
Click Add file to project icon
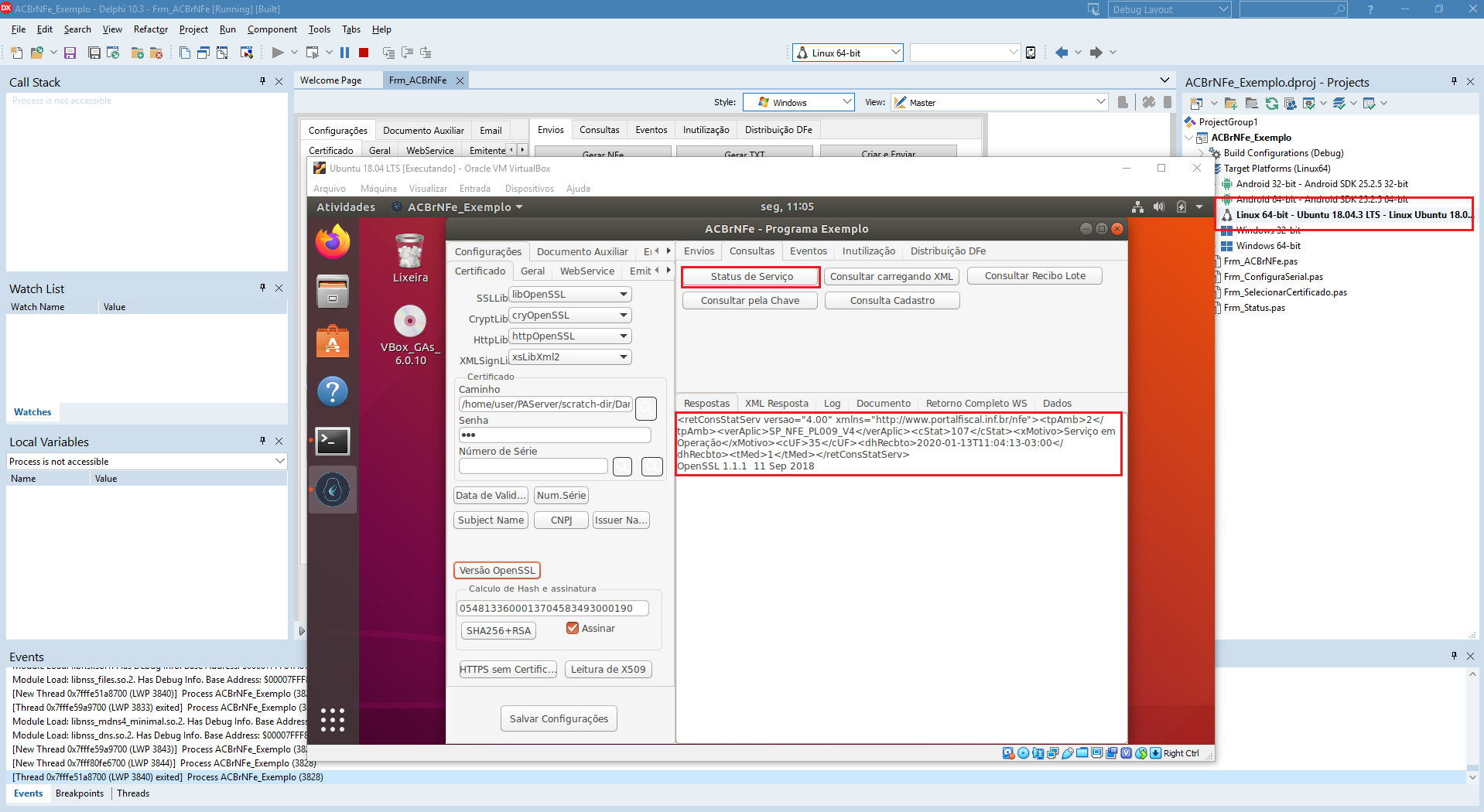(138, 53)
